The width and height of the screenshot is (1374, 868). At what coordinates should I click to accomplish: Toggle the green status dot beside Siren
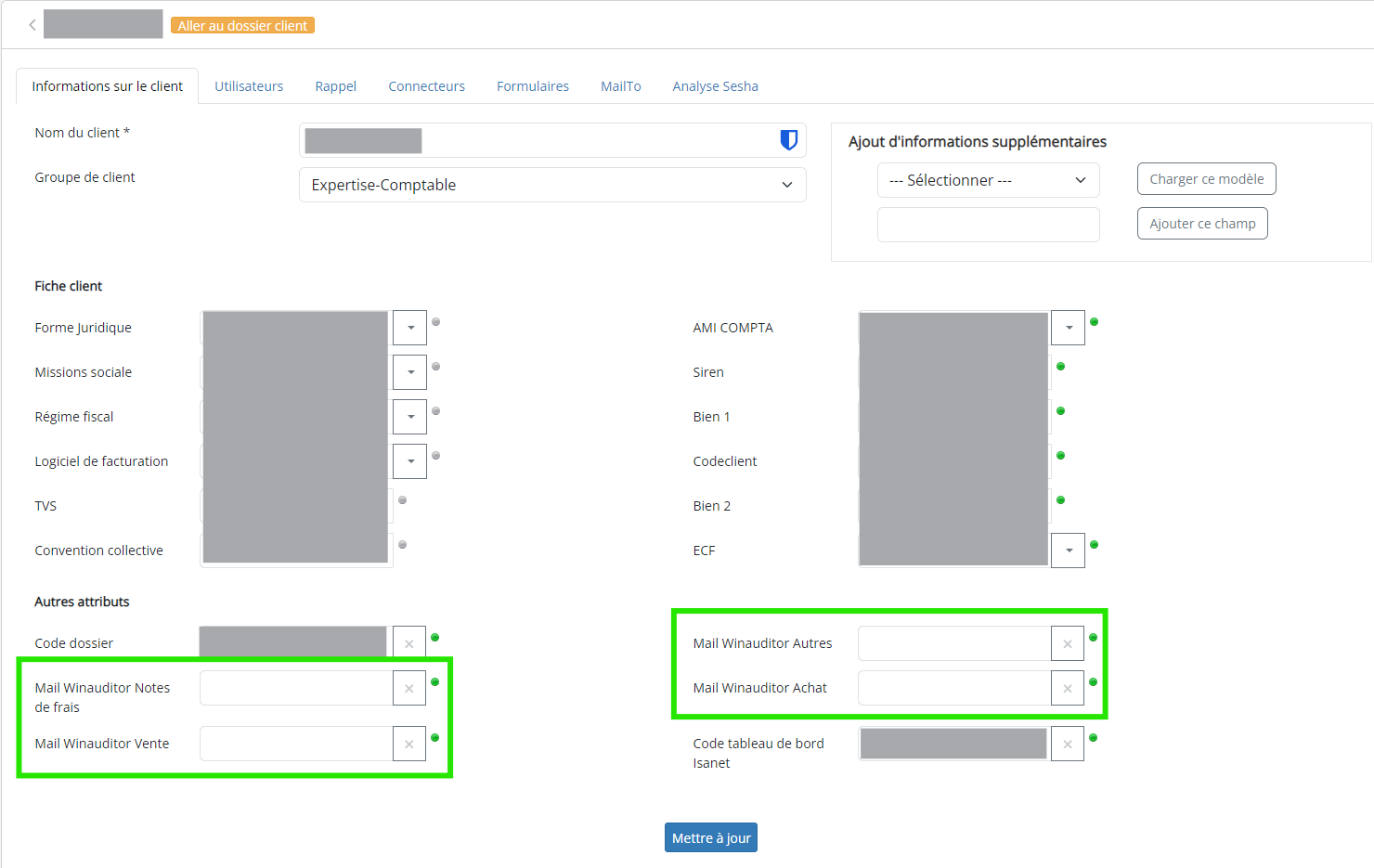[1060, 367]
